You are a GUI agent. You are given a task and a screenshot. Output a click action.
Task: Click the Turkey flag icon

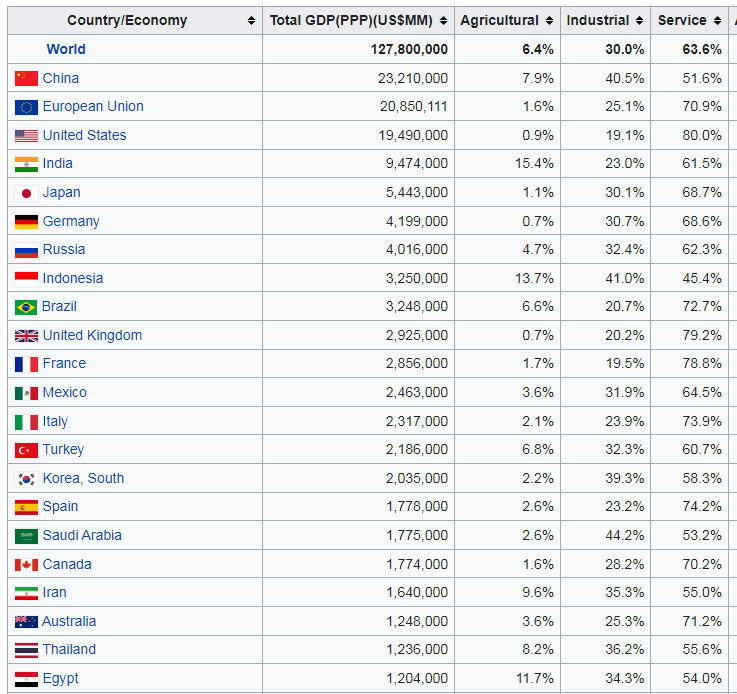(x=26, y=450)
